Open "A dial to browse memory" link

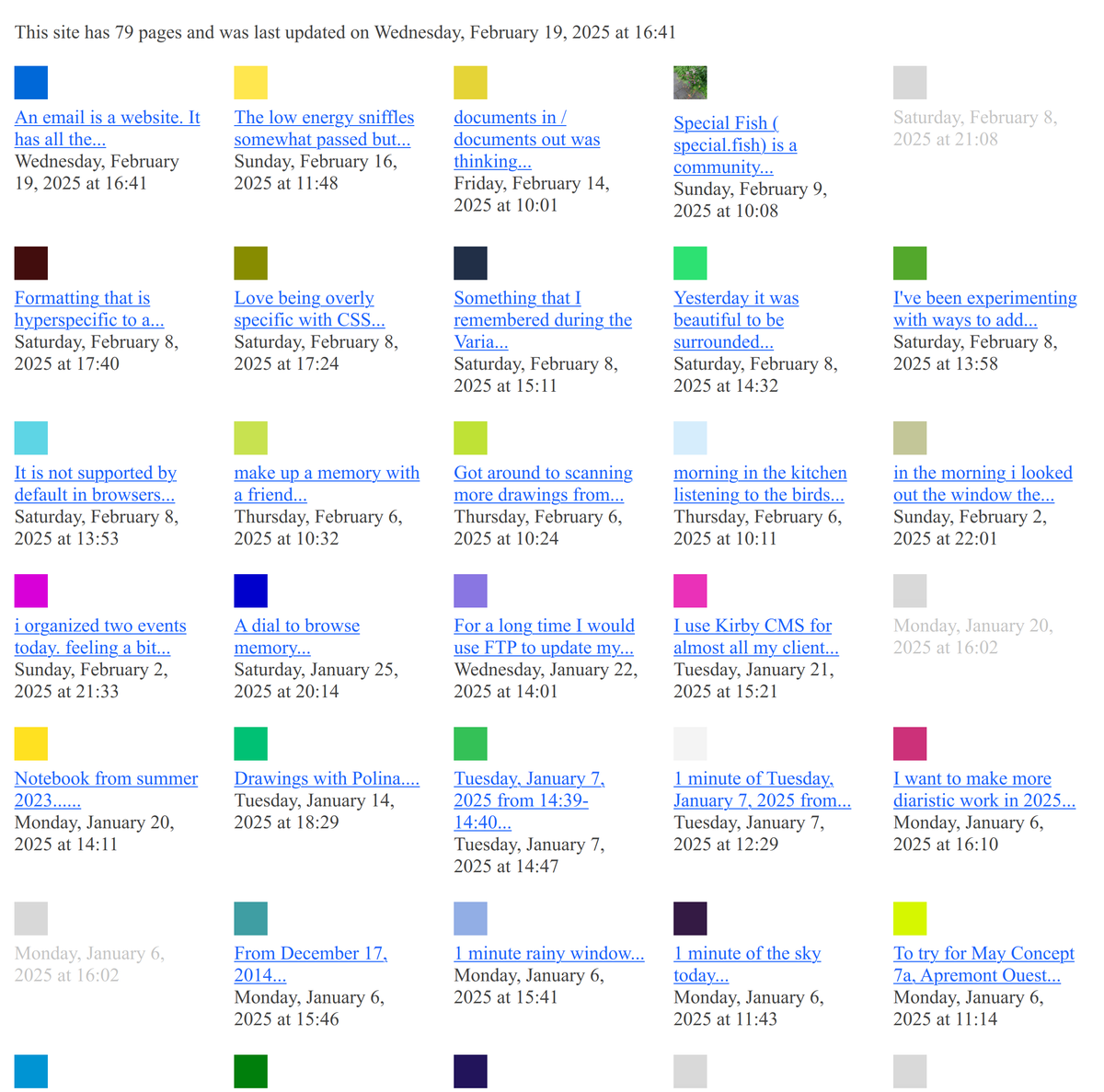[297, 637]
